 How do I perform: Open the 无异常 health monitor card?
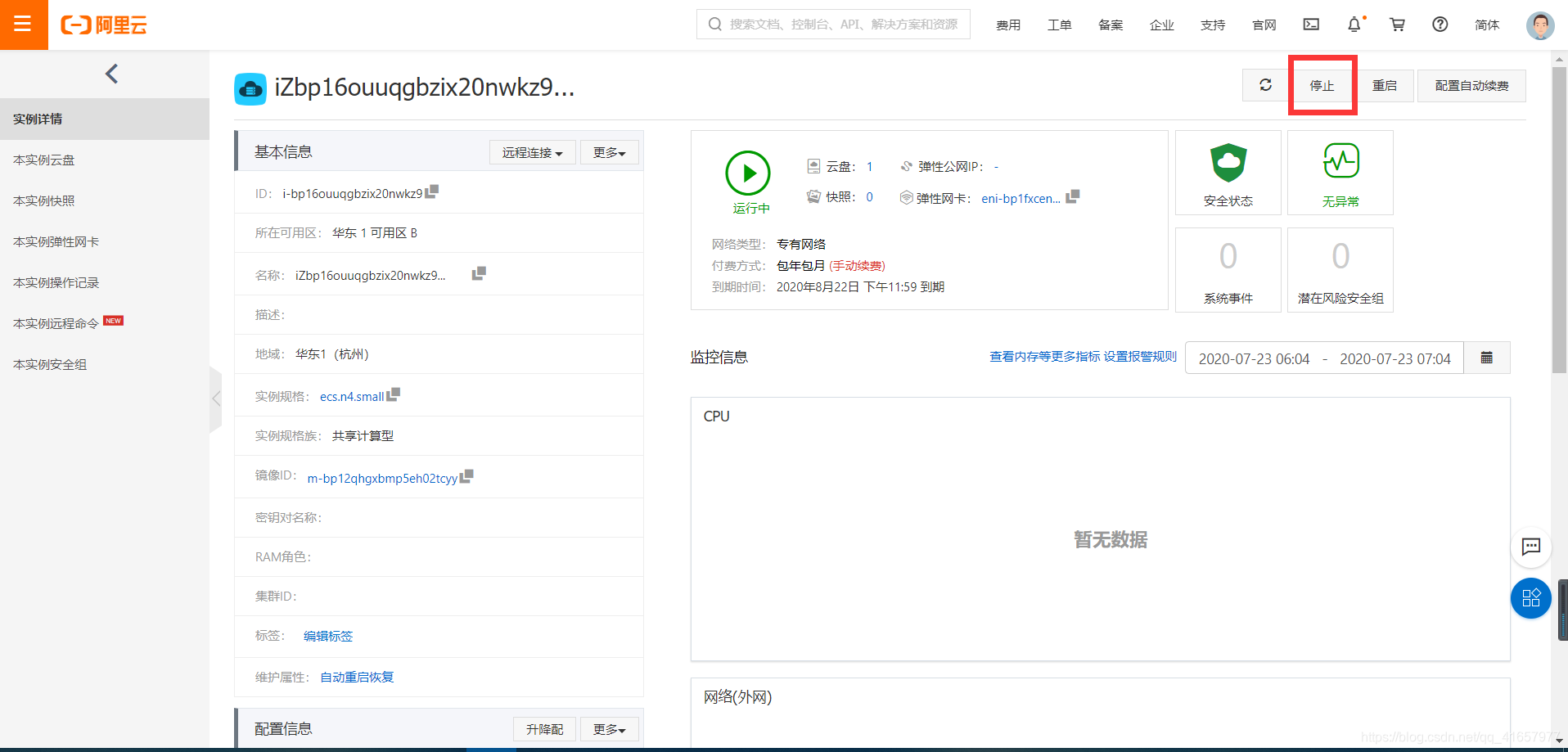1340,173
